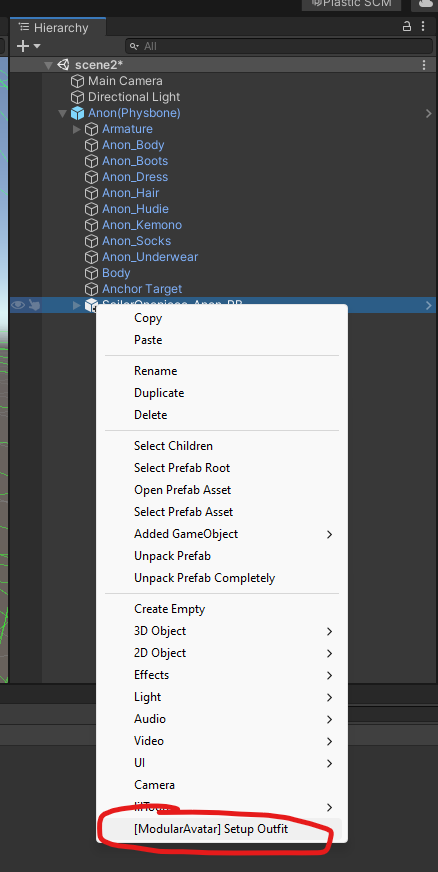Select the Anon_Hair object in hierarchy
Viewport: 438px width, 872px height.
pyautogui.click(x=130, y=193)
